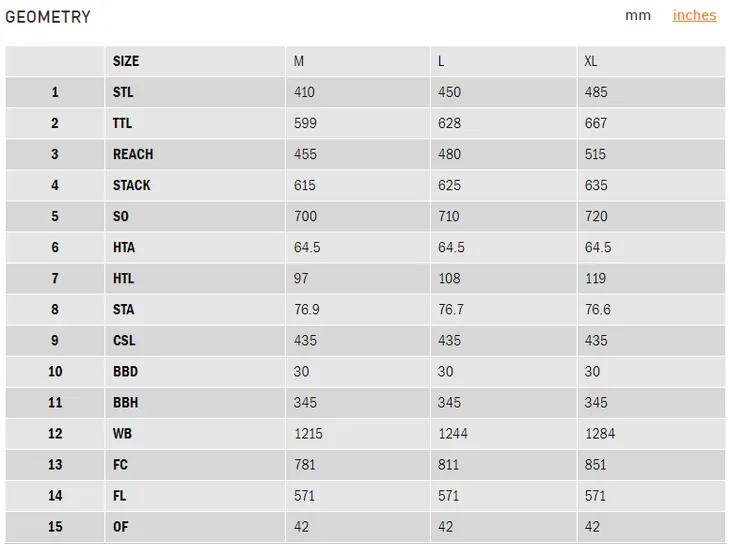
Task: Select the FC value 851 for XL
Action: click(595, 465)
